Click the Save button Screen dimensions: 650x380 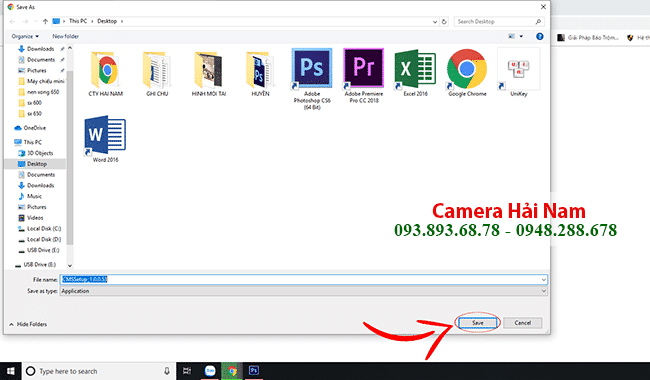click(x=478, y=323)
